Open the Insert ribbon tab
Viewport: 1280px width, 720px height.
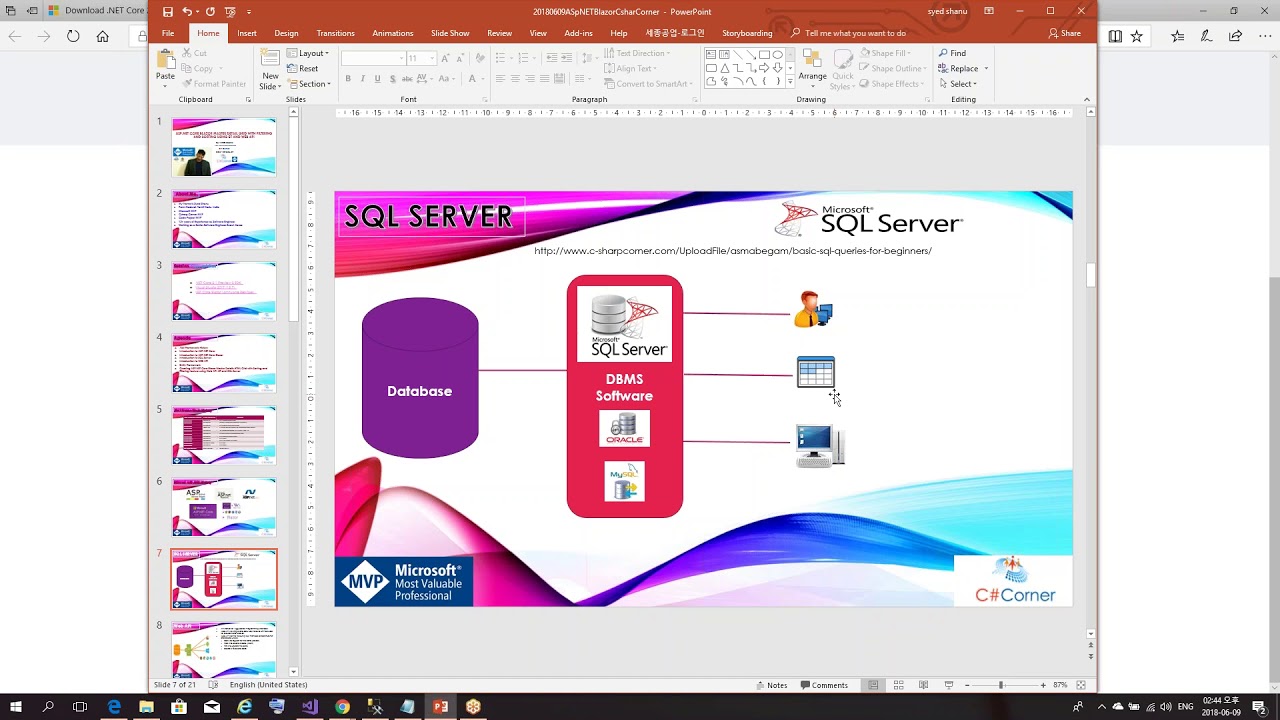click(x=246, y=33)
